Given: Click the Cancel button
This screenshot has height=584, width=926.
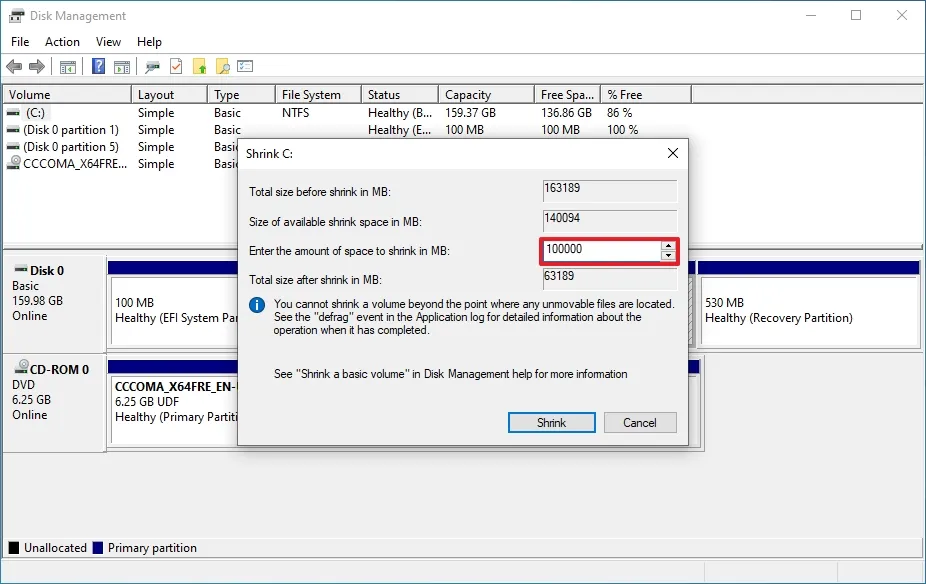Looking at the screenshot, I should [639, 422].
